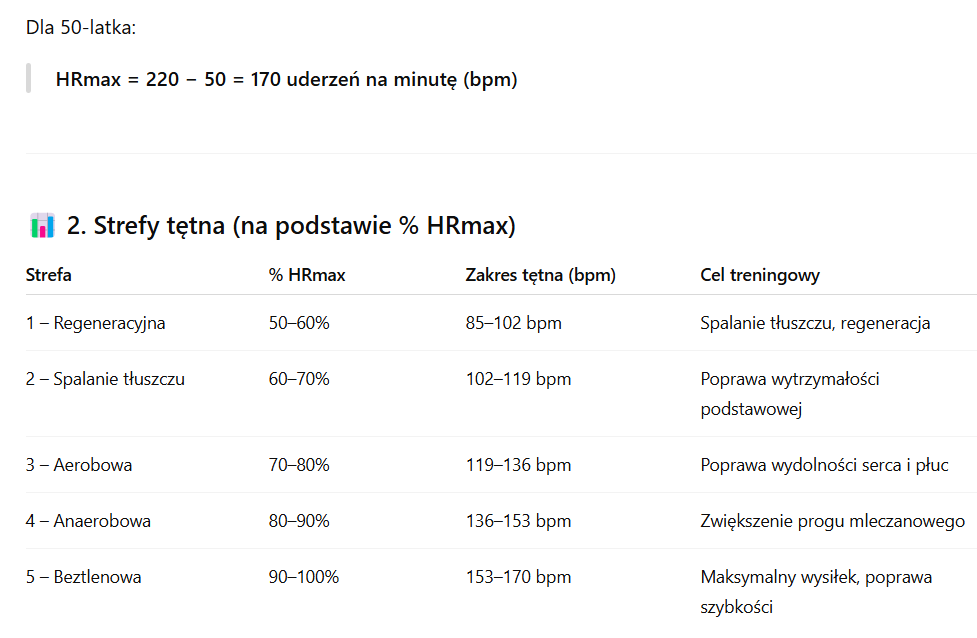The height and width of the screenshot is (638, 977).
Task: Click the 3 – Aerobowa cell
Action: 79,465
